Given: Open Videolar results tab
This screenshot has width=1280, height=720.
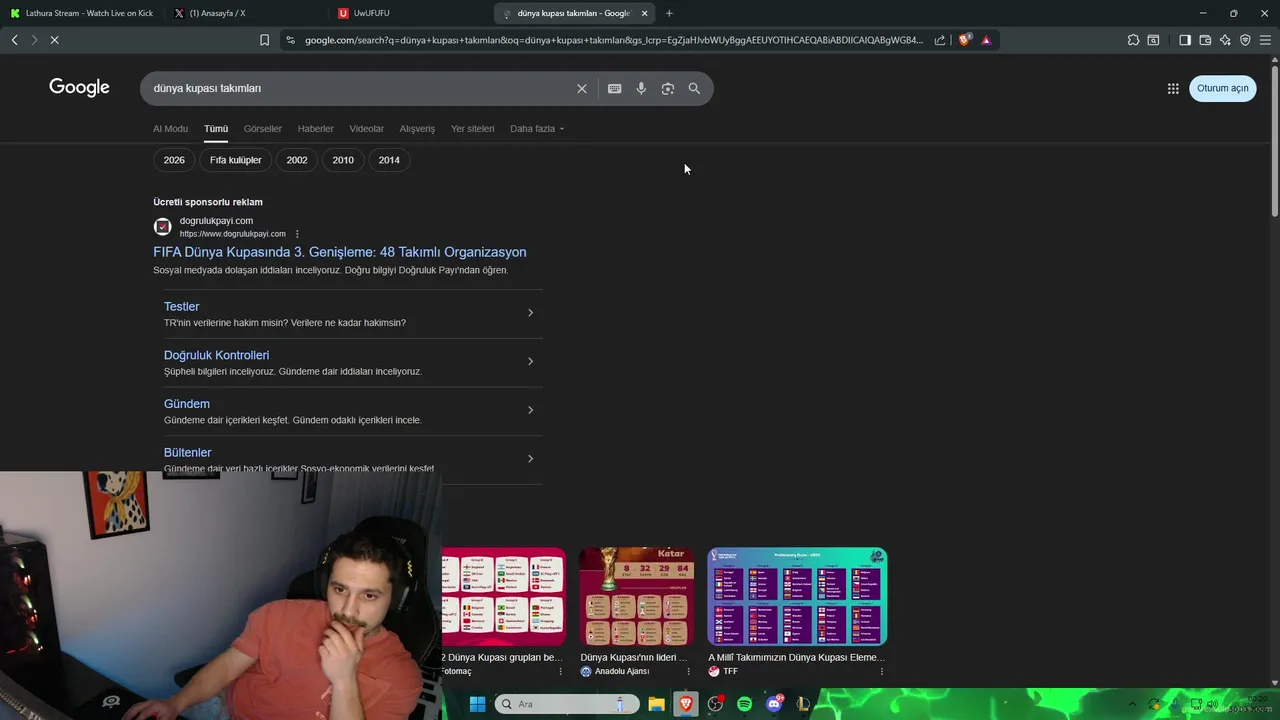Looking at the screenshot, I should pyautogui.click(x=367, y=129).
